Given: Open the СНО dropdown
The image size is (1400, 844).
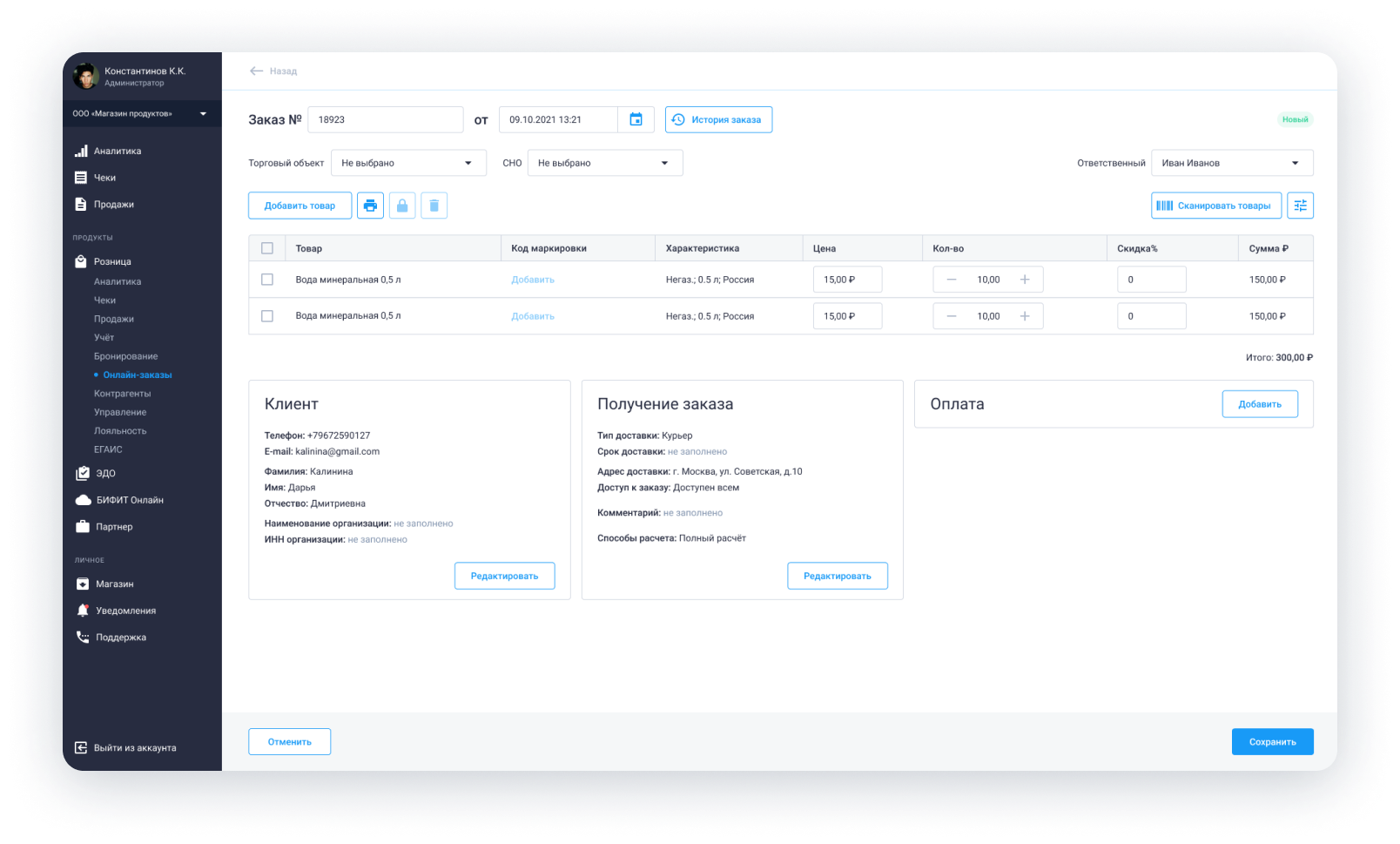Looking at the screenshot, I should 605,163.
